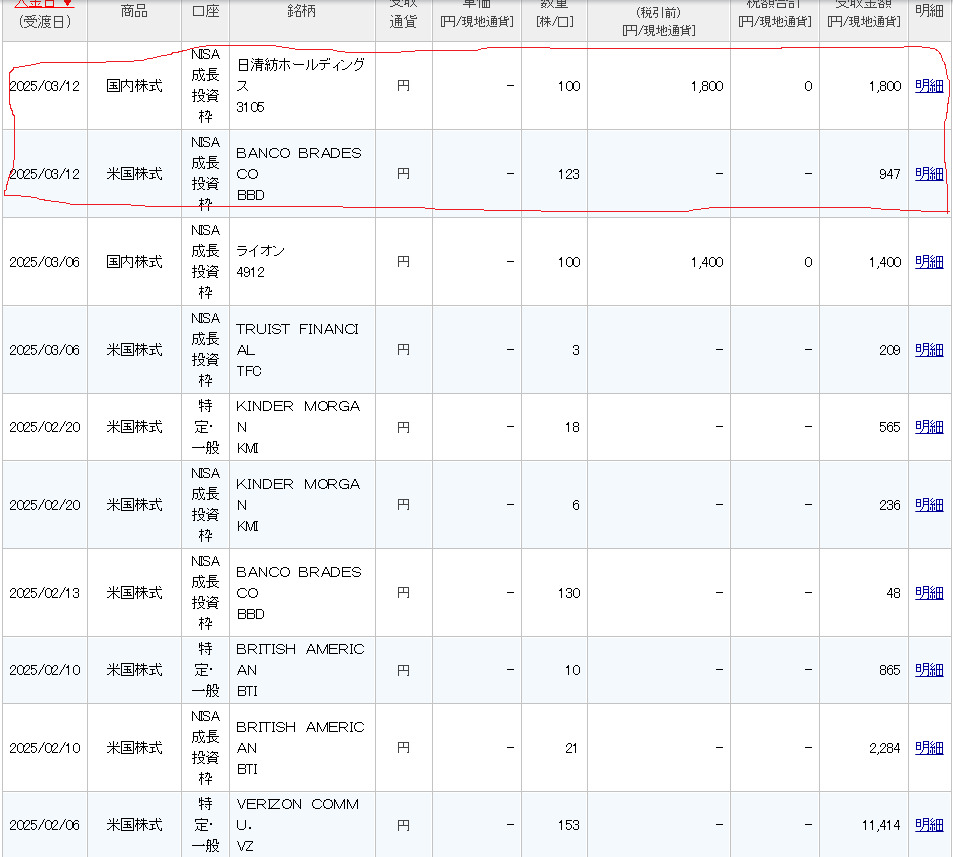The height and width of the screenshot is (857, 953).
Task: Click received amount 2,284
Action: [x=885, y=748]
